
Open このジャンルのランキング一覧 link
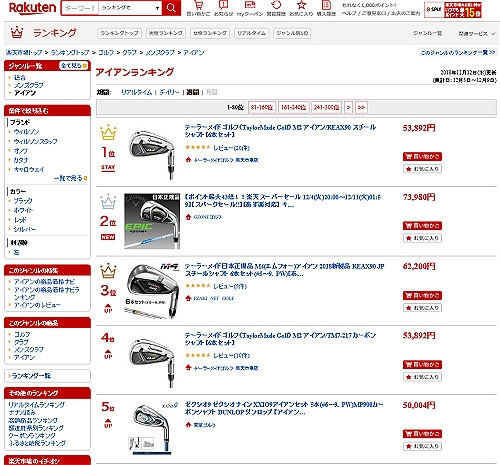pos(458,52)
